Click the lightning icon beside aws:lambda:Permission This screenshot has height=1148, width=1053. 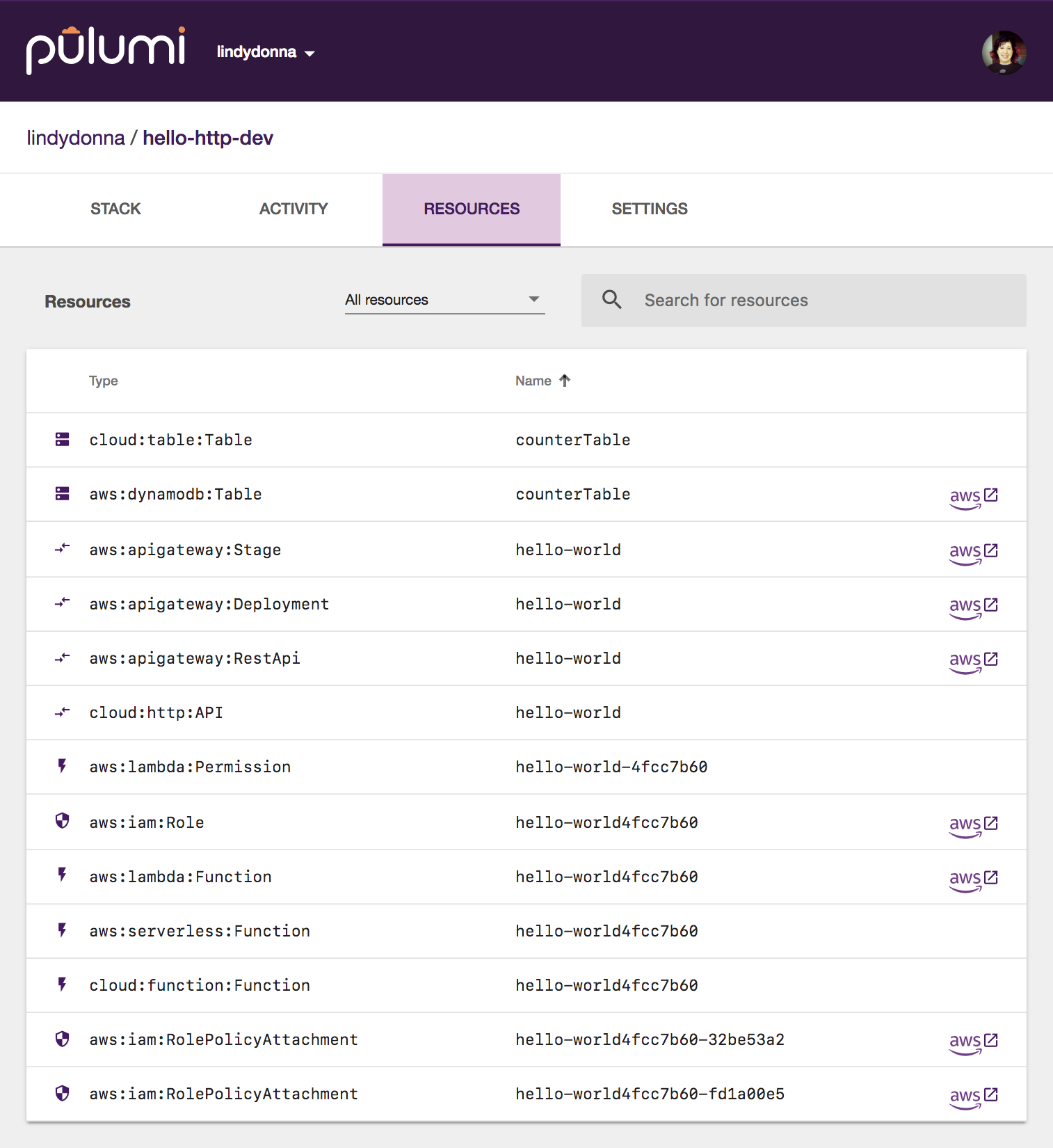pos(63,767)
